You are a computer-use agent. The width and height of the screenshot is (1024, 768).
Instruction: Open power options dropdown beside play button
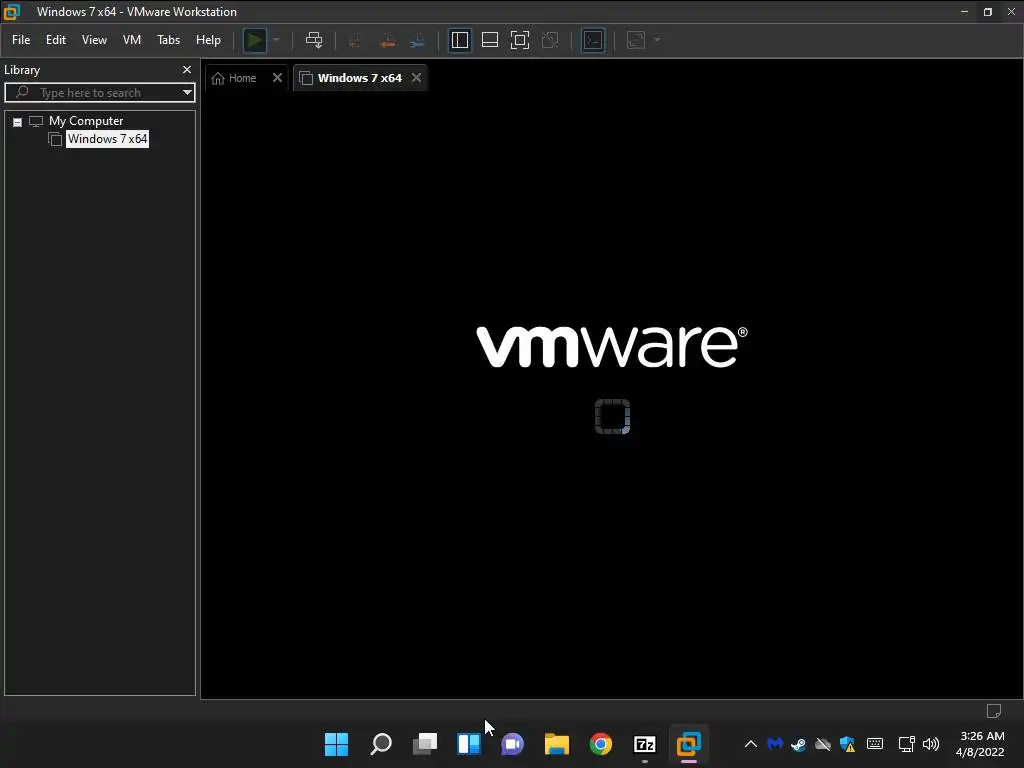tap(276, 40)
